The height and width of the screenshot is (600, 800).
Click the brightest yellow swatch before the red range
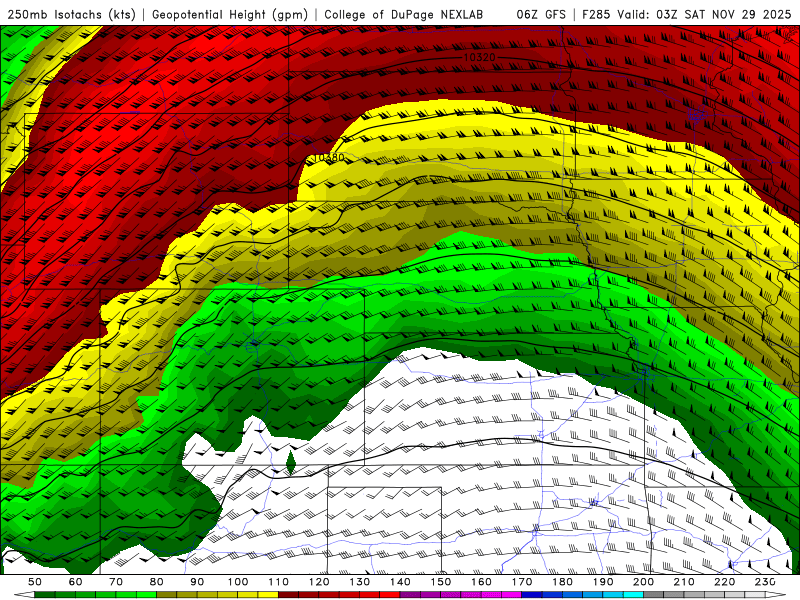(x=268, y=595)
